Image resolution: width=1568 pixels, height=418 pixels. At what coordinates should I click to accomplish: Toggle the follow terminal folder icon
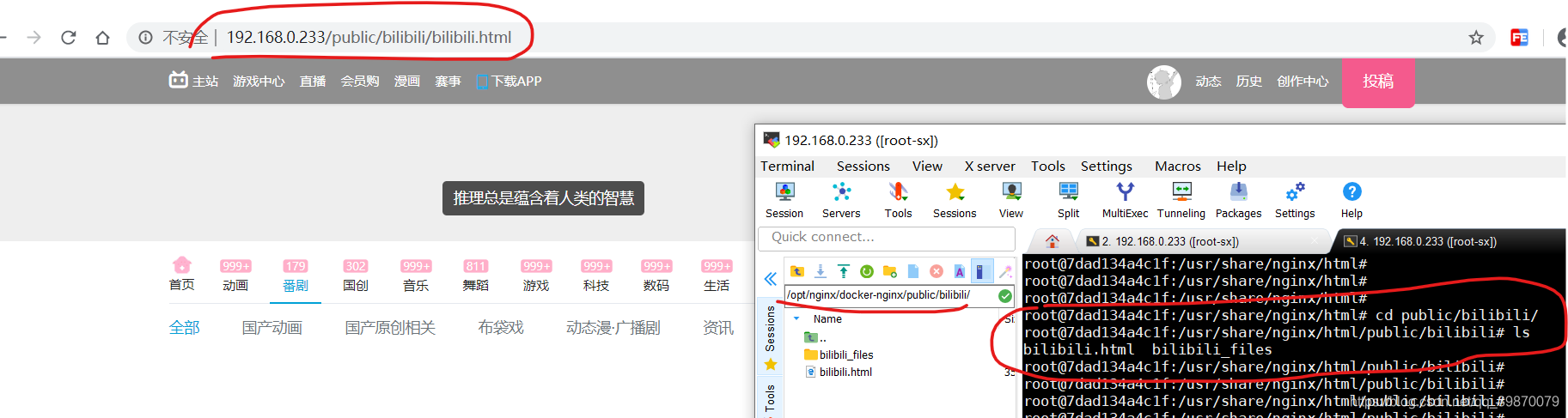[x=981, y=271]
